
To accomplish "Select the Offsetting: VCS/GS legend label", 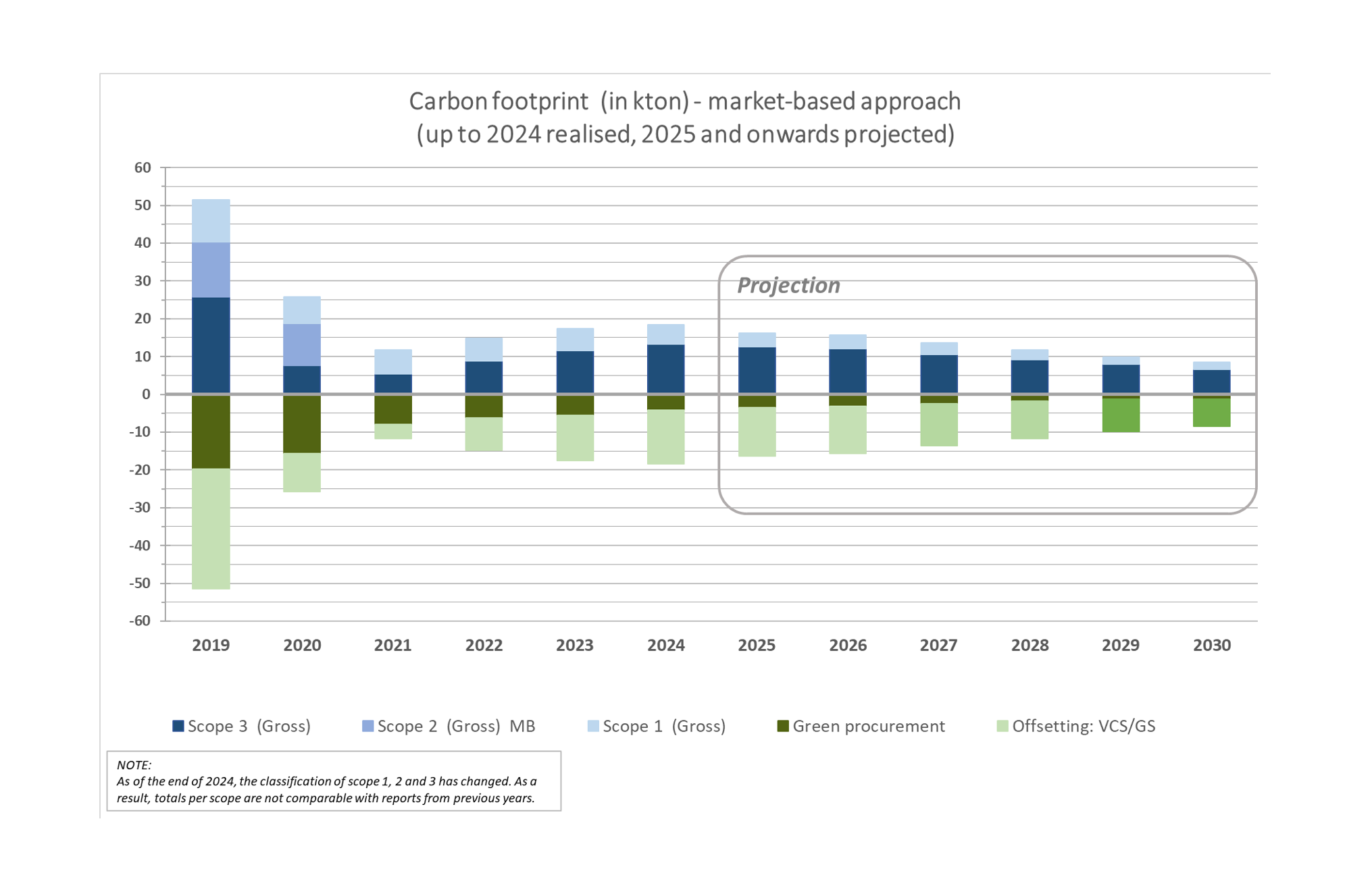I will coord(1083,727).
